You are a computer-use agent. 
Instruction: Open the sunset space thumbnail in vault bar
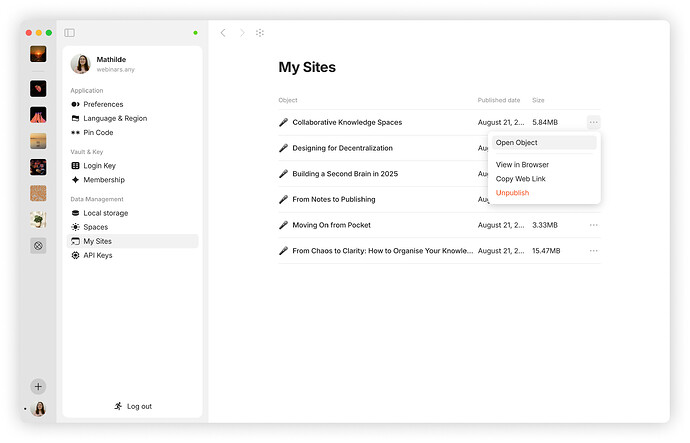[x=38, y=54]
